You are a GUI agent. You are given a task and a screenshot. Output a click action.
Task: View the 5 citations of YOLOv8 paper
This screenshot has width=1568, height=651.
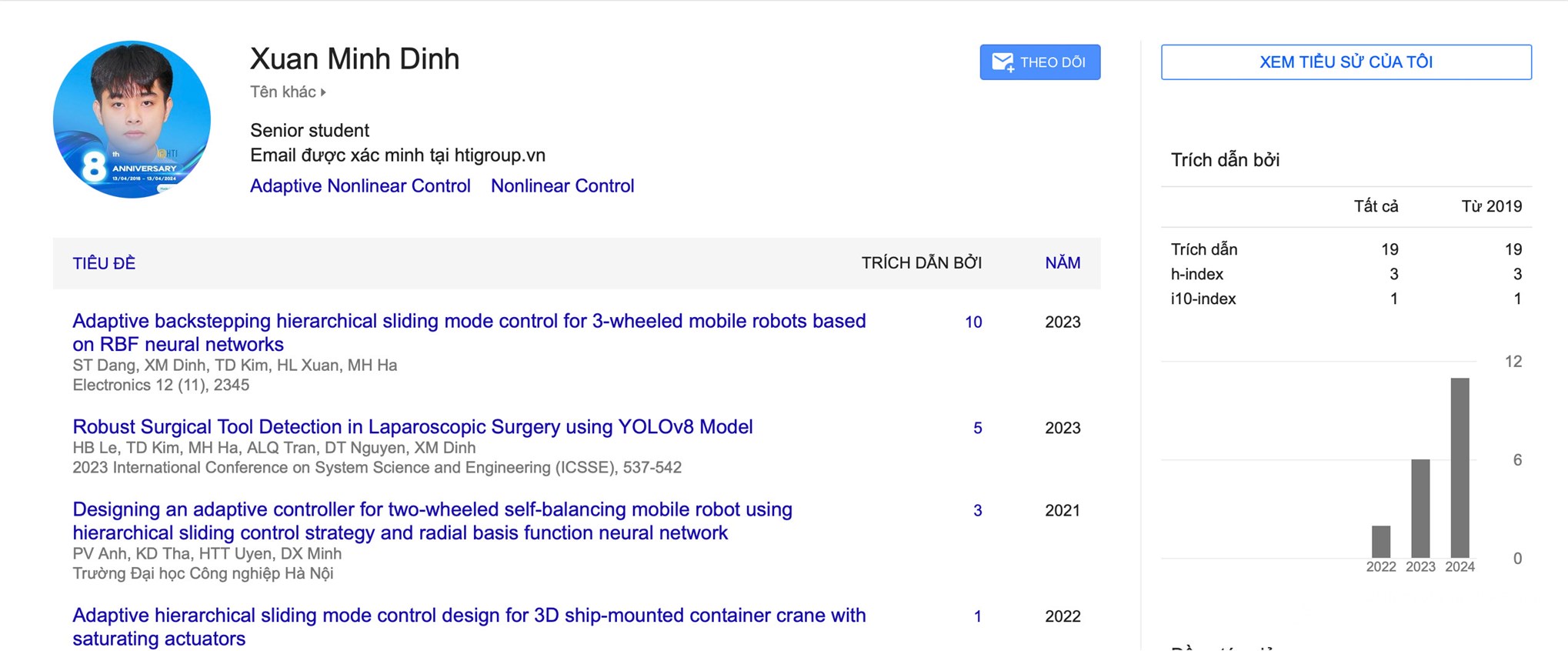click(977, 428)
